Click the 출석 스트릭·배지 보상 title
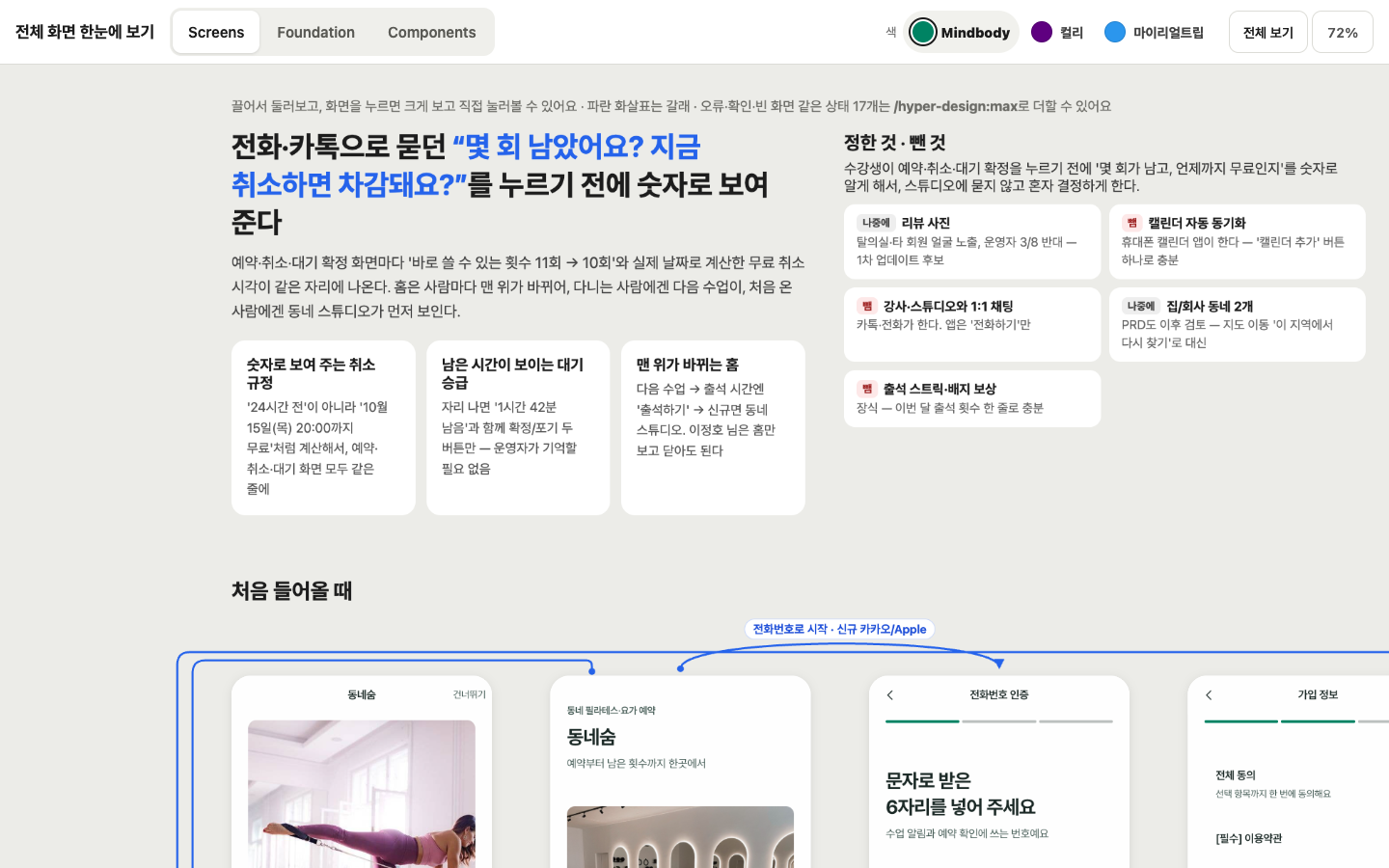 tap(940, 389)
